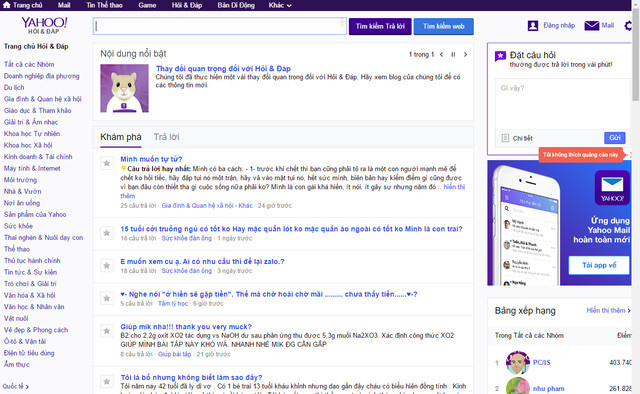Open Máy tính & Internet category

point(32,168)
